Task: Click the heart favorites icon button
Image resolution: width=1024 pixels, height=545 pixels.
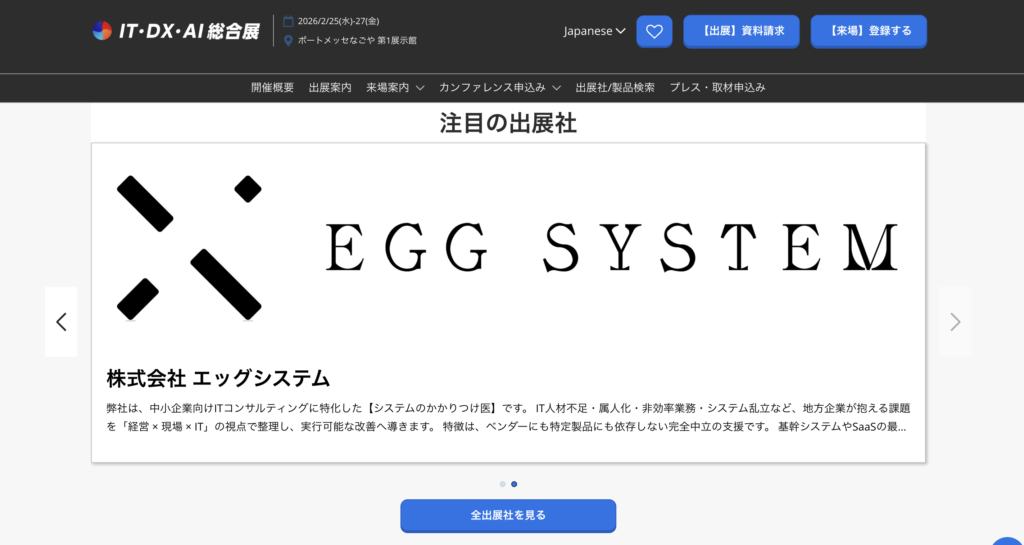Action: (654, 31)
